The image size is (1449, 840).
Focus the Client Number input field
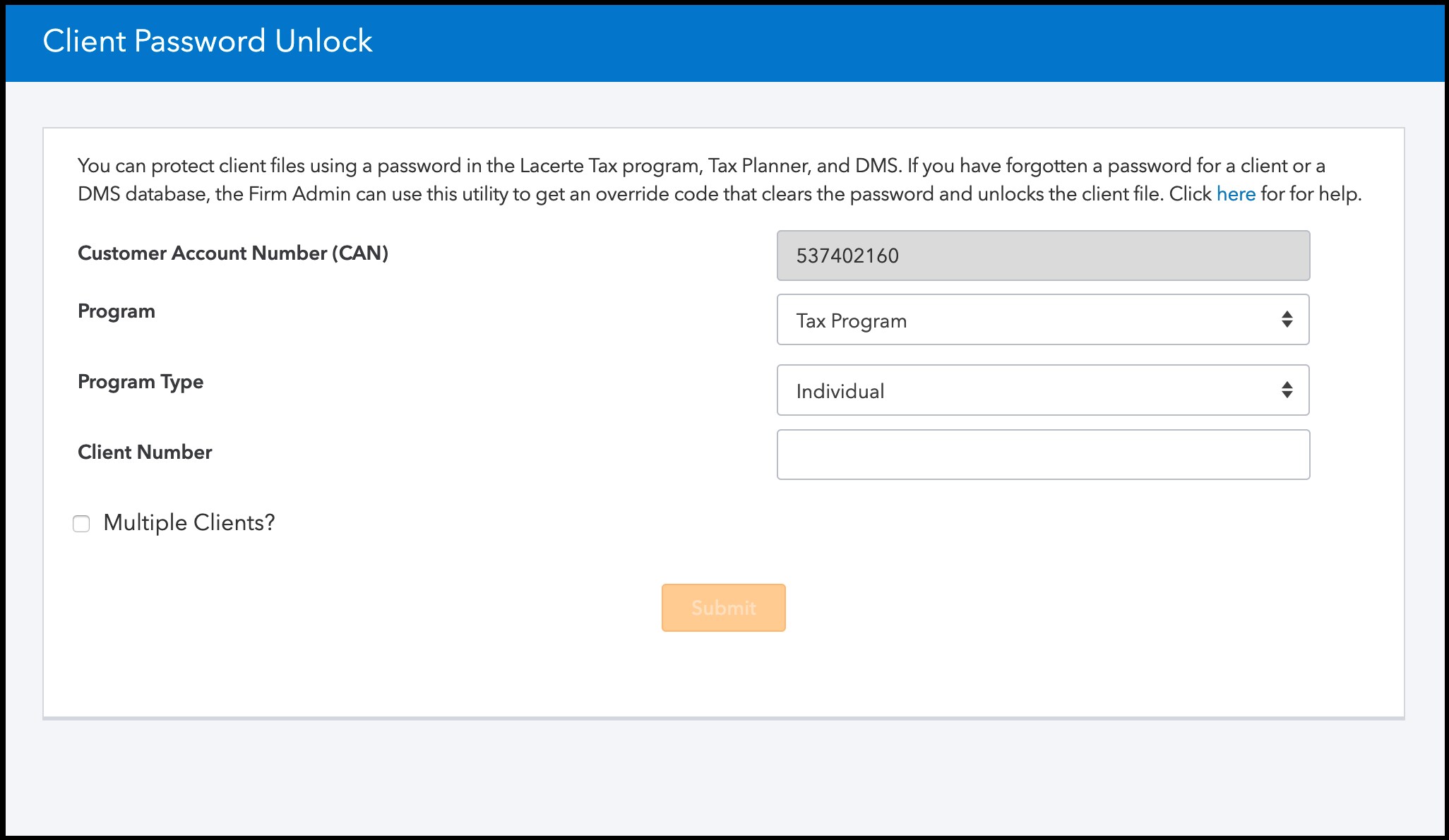click(x=1043, y=455)
